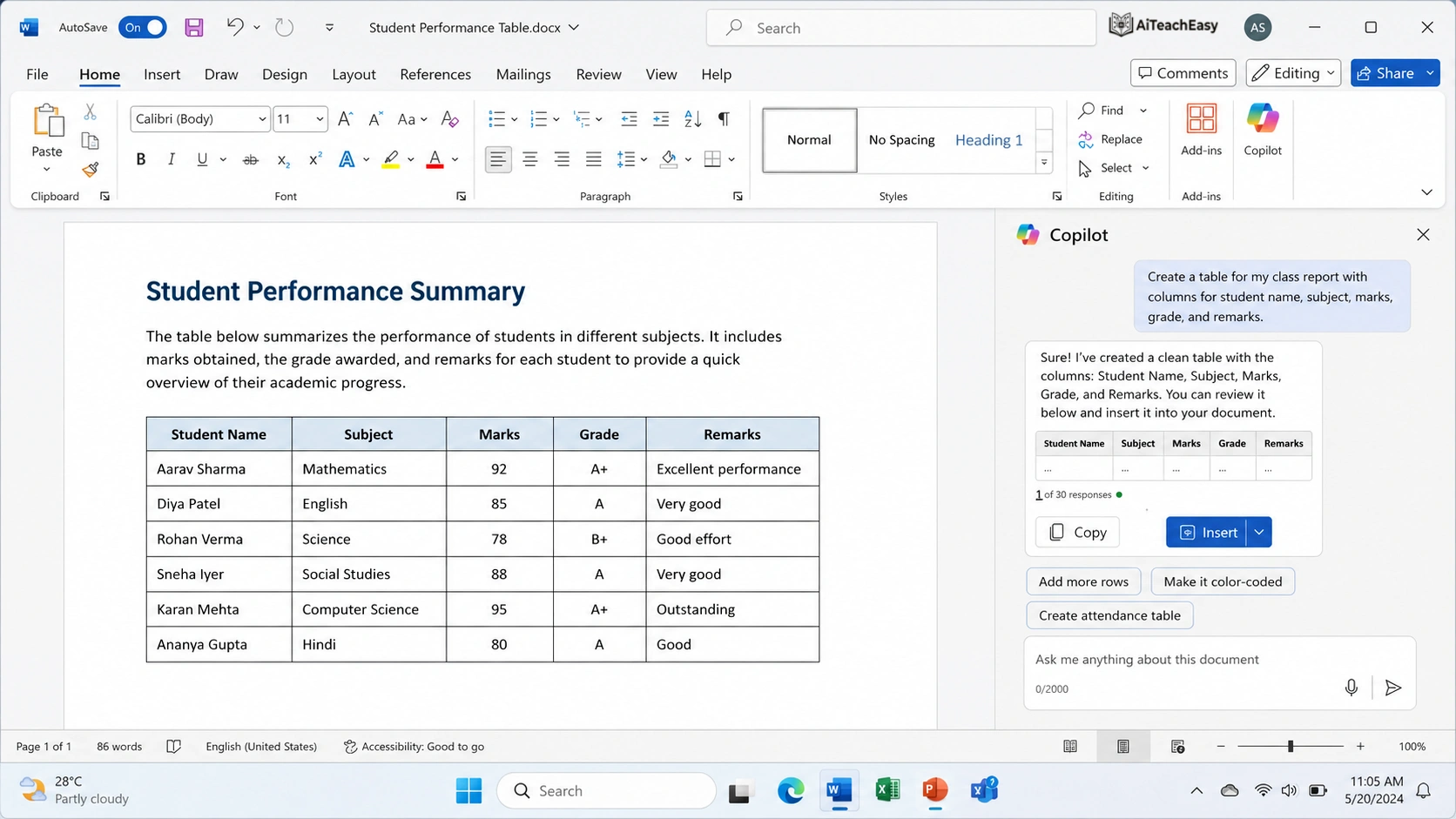Toggle Bold formatting
1456x819 pixels.
[140, 159]
